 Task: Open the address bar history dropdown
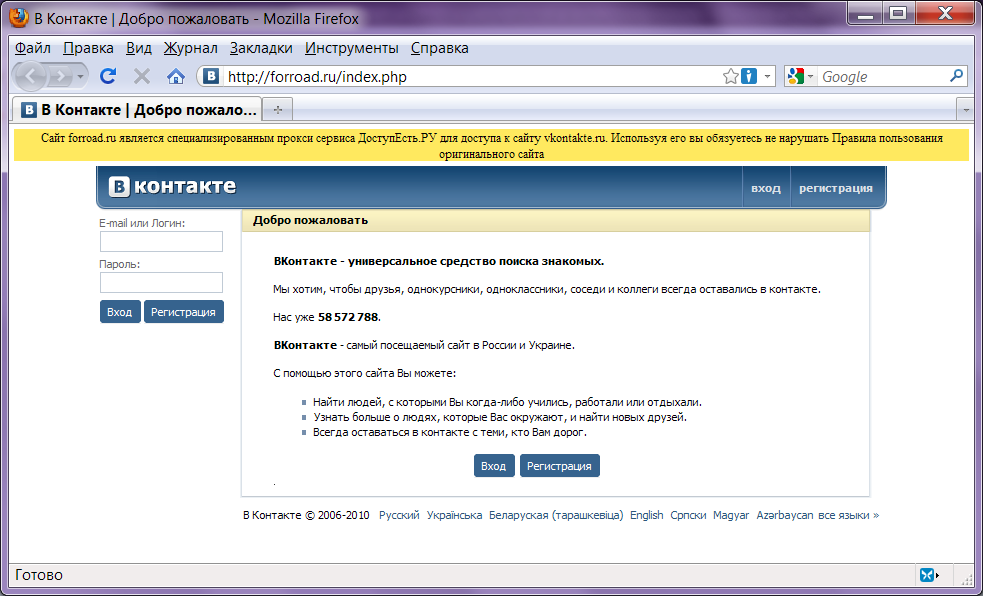pyautogui.click(x=767, y=76)
